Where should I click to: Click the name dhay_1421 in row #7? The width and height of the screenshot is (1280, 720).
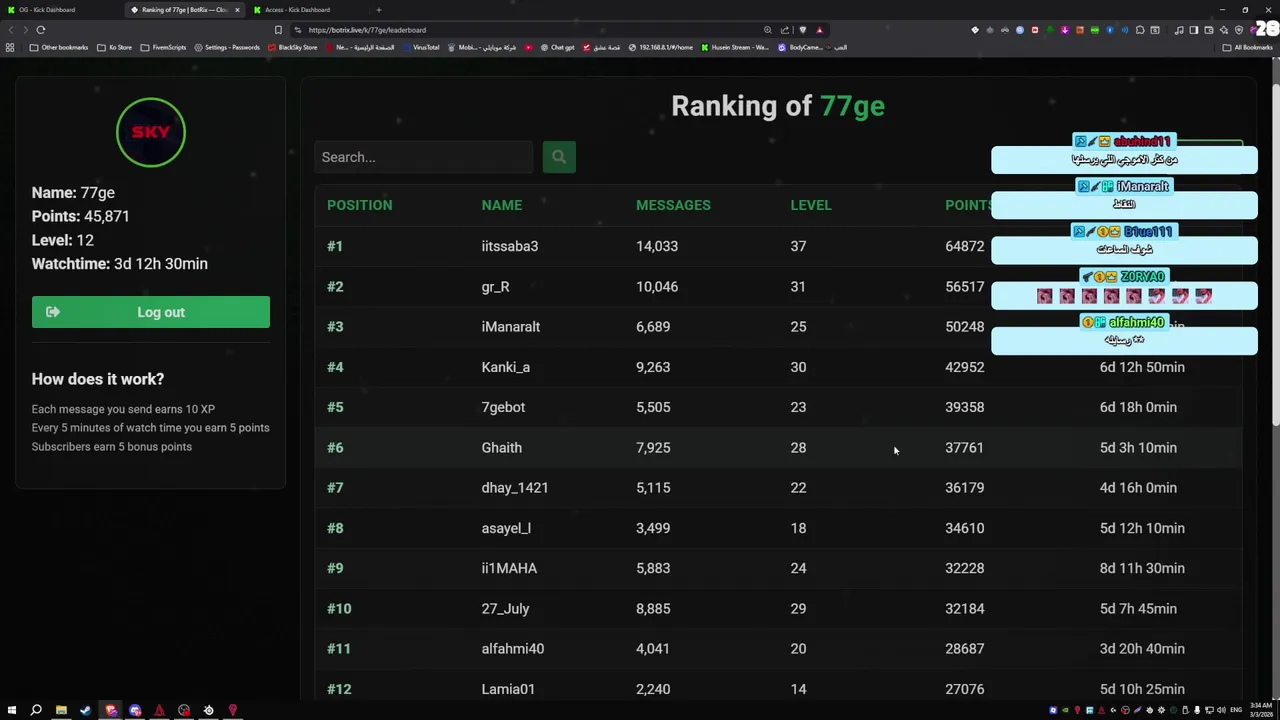[514, 488]
